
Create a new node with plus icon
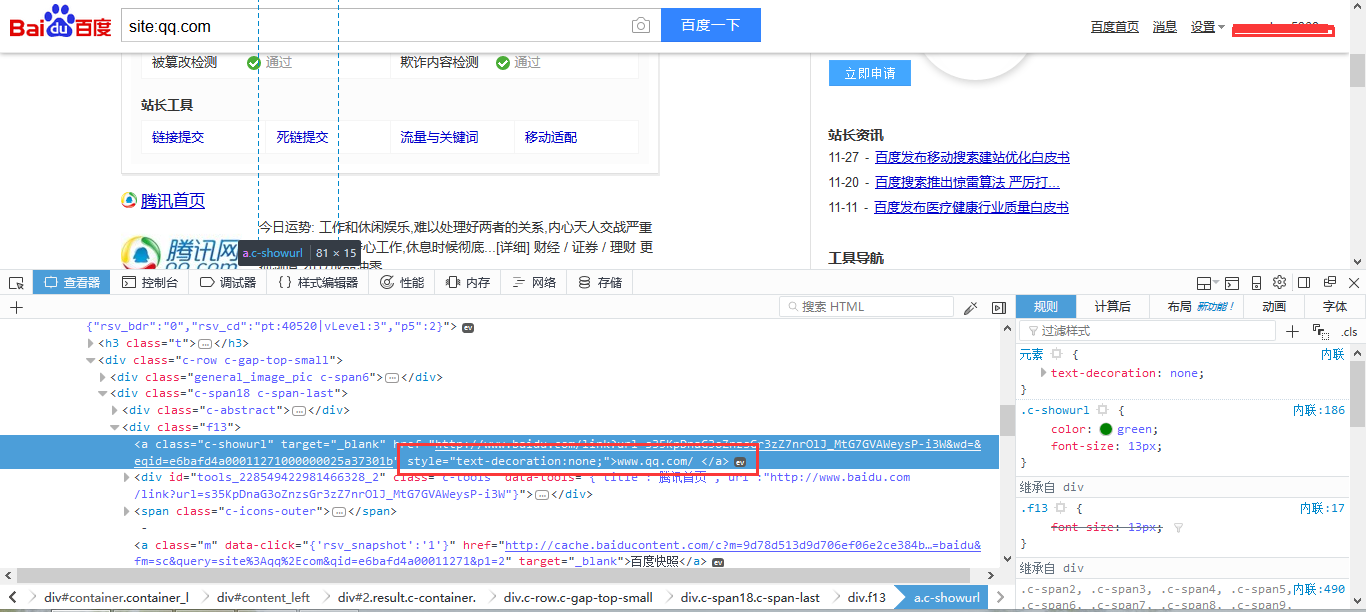tap(15, 307)
